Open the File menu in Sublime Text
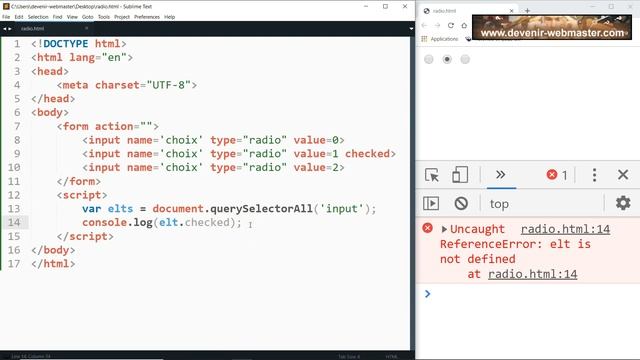This screenshot has width=640, height=360. (6, 17)
